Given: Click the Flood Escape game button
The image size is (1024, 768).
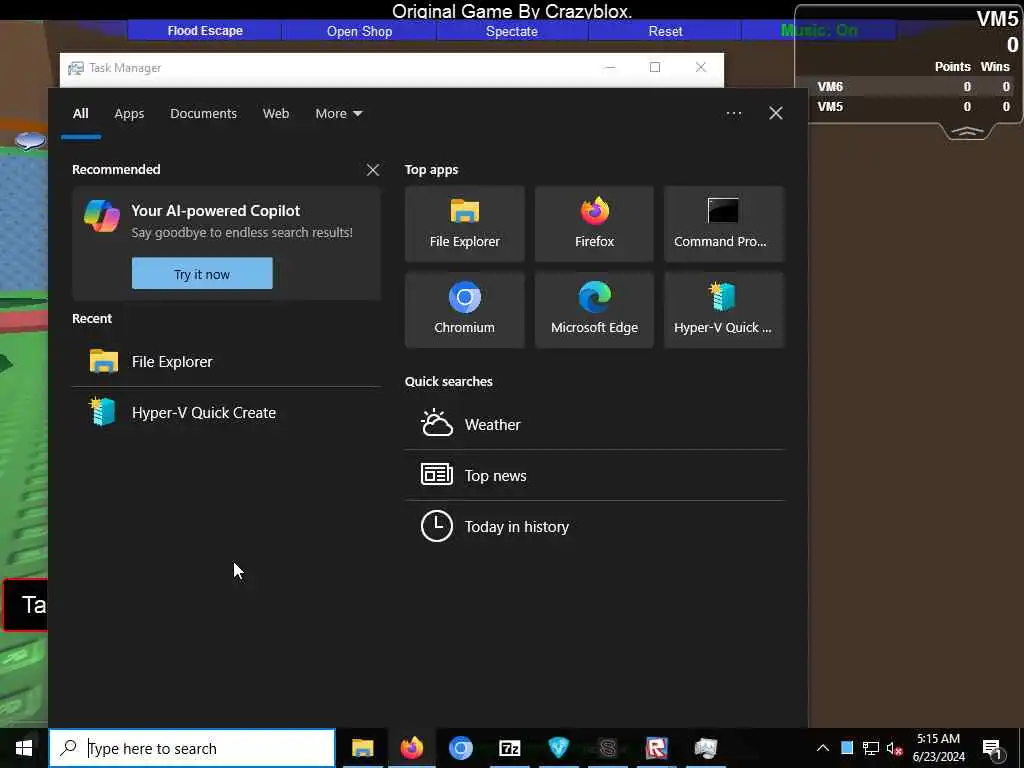Looking at the screenshot, I should pos(204,31).
